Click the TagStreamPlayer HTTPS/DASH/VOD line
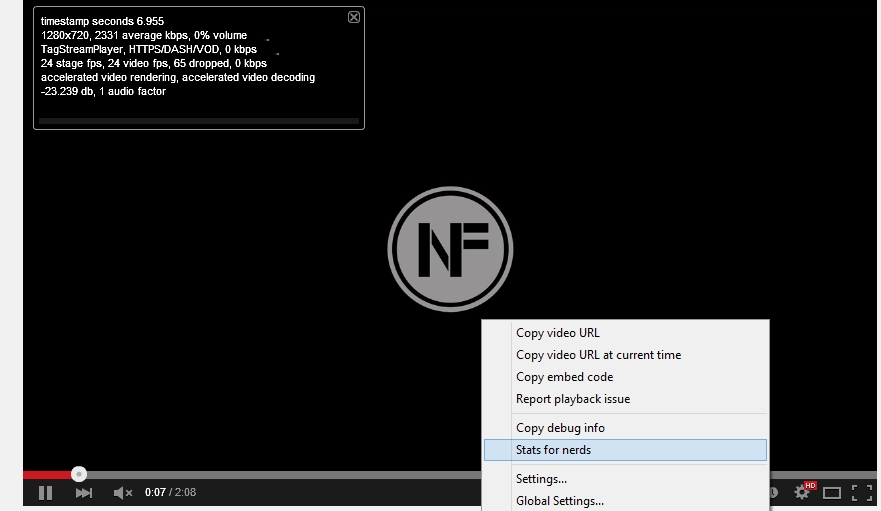The image size is (881, 511). [x=149, y=49]
